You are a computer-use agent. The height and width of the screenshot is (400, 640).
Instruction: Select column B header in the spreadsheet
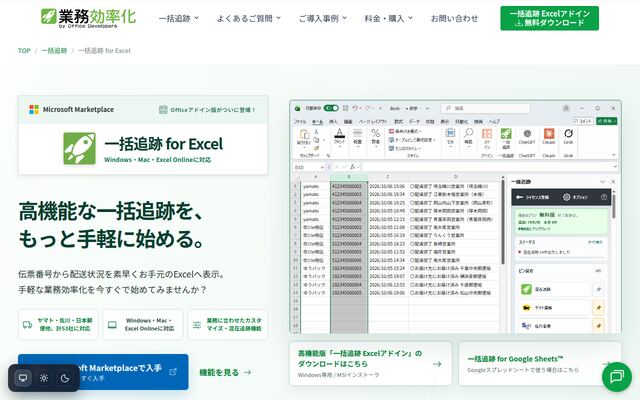(x=349, y=177)
